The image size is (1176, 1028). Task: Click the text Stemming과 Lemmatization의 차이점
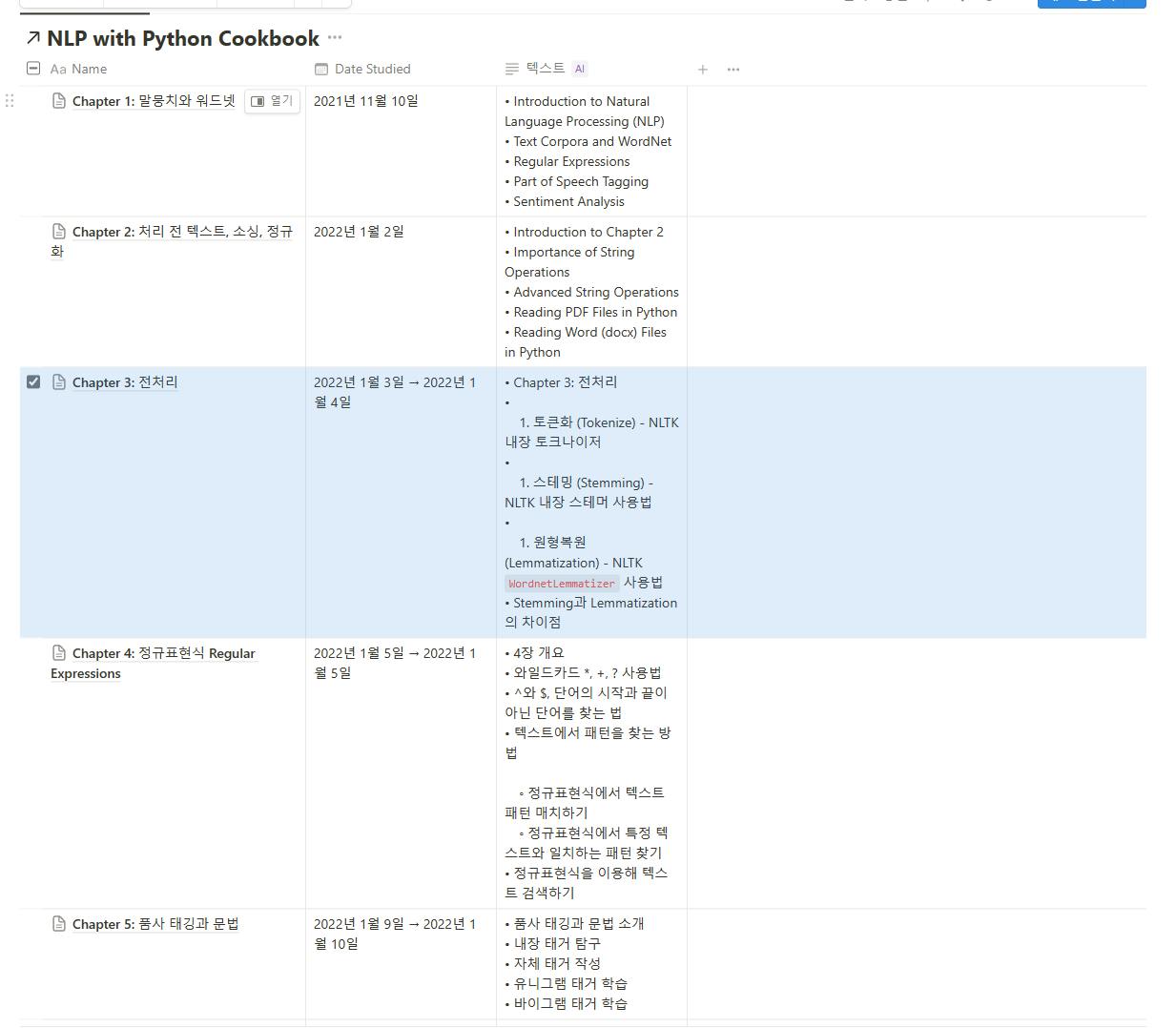(591, 612)
